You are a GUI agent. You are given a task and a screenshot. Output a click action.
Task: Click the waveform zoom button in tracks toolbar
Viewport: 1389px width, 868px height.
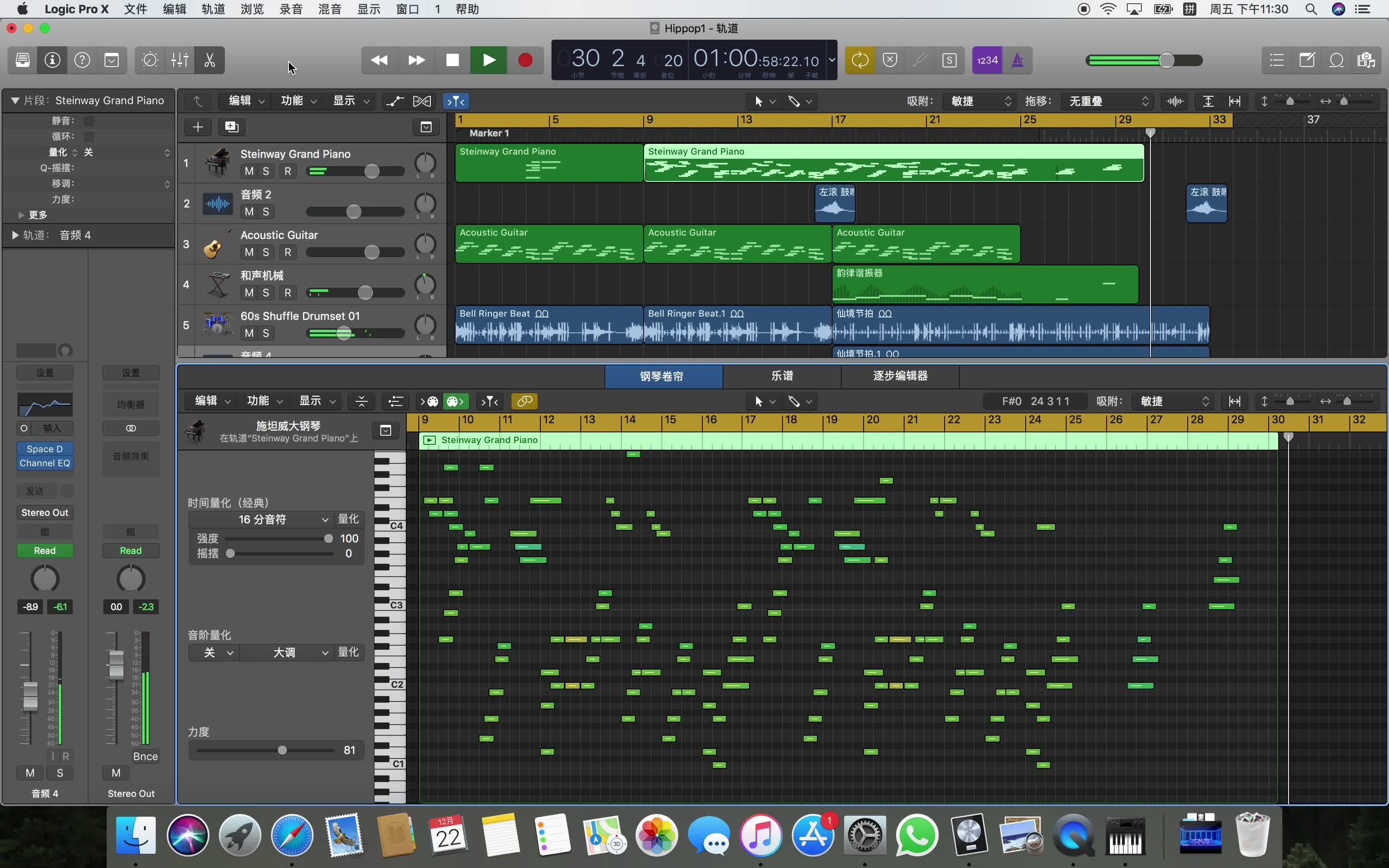[x=1175, y=101]
